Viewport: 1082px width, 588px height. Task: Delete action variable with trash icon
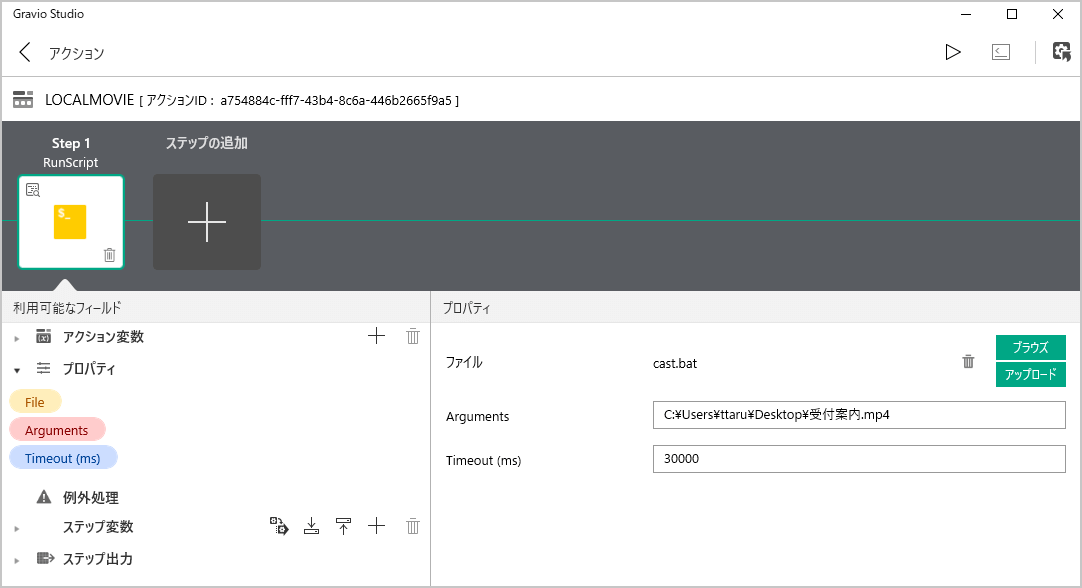tap(413, 336)
